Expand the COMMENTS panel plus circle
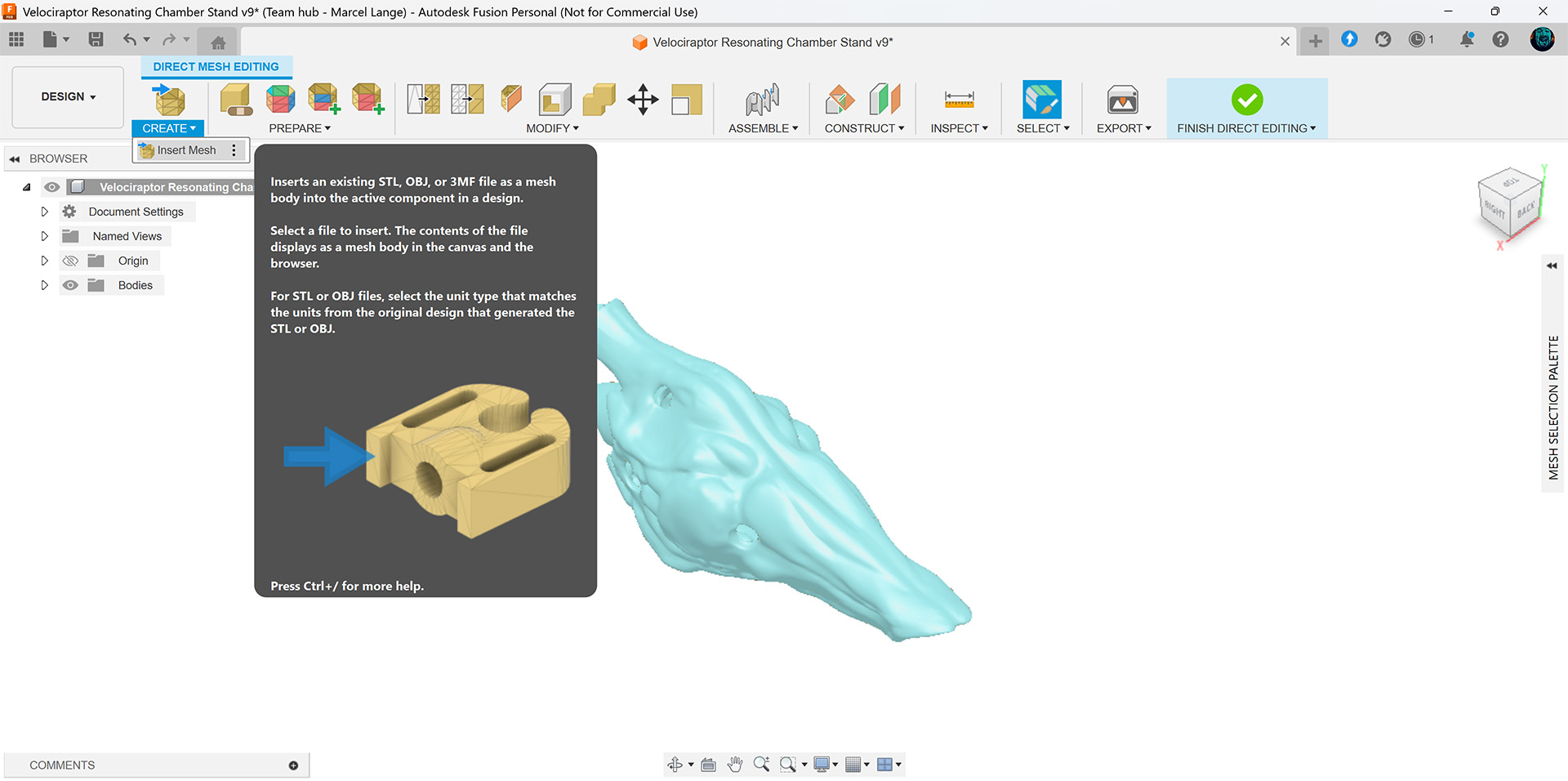The image size is (1568, 781). pyautogui.click(x=293, y=765)
